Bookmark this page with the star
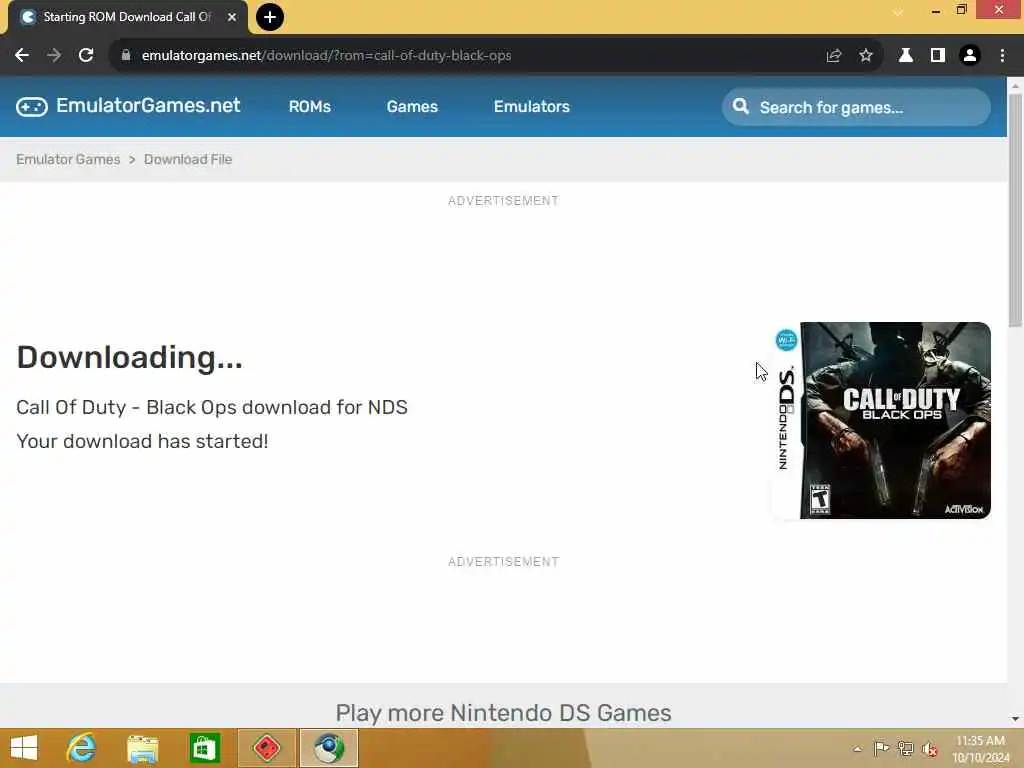Screen dimensions: 1024x768 pos(866,56)
